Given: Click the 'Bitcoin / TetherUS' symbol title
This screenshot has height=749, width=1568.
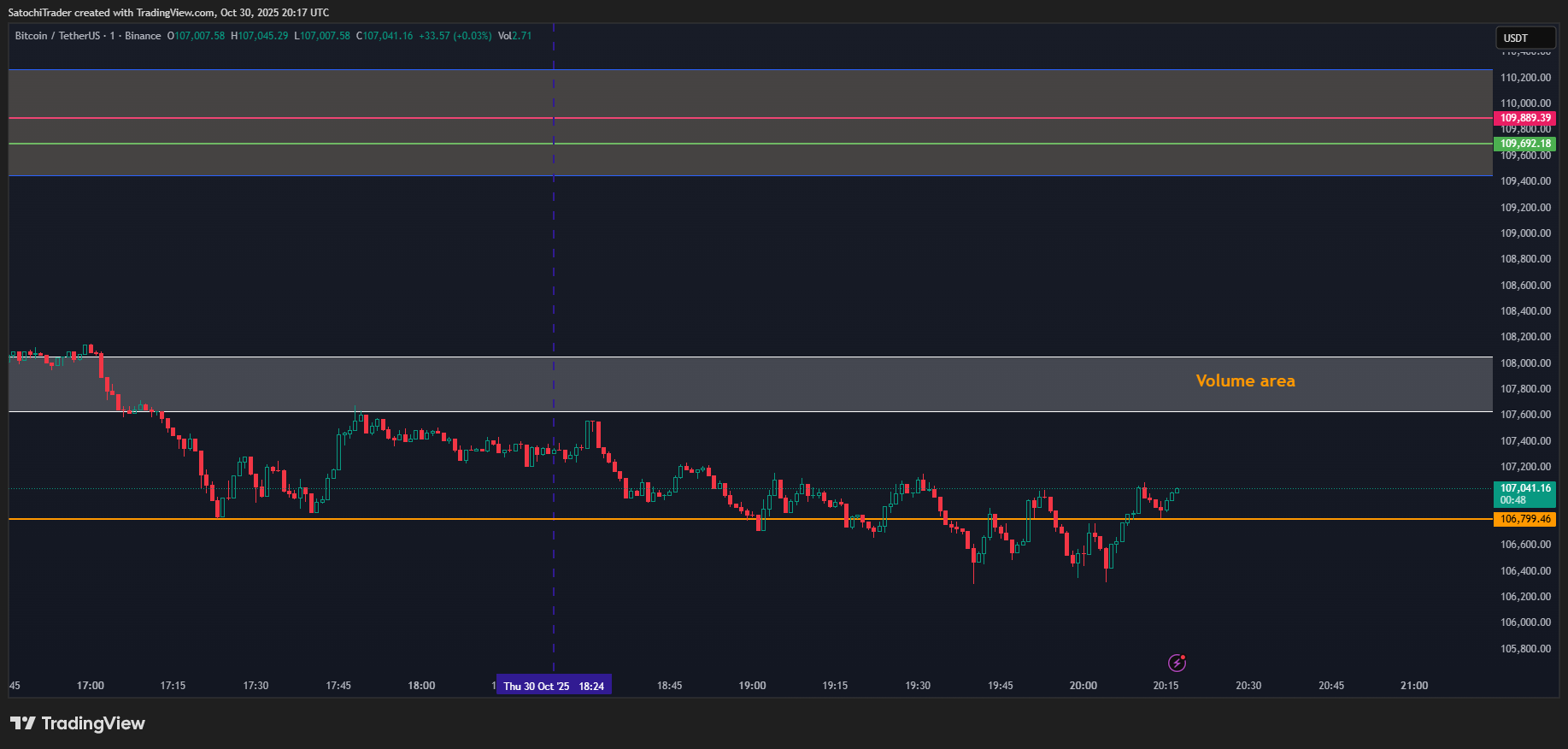Looking at the screenshot, I should pyautogui.click(x=57, y=36).
